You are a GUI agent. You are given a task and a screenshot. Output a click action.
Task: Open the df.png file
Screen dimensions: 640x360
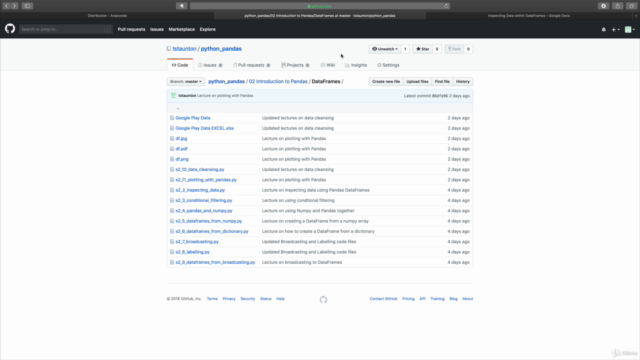click(182, 159)
